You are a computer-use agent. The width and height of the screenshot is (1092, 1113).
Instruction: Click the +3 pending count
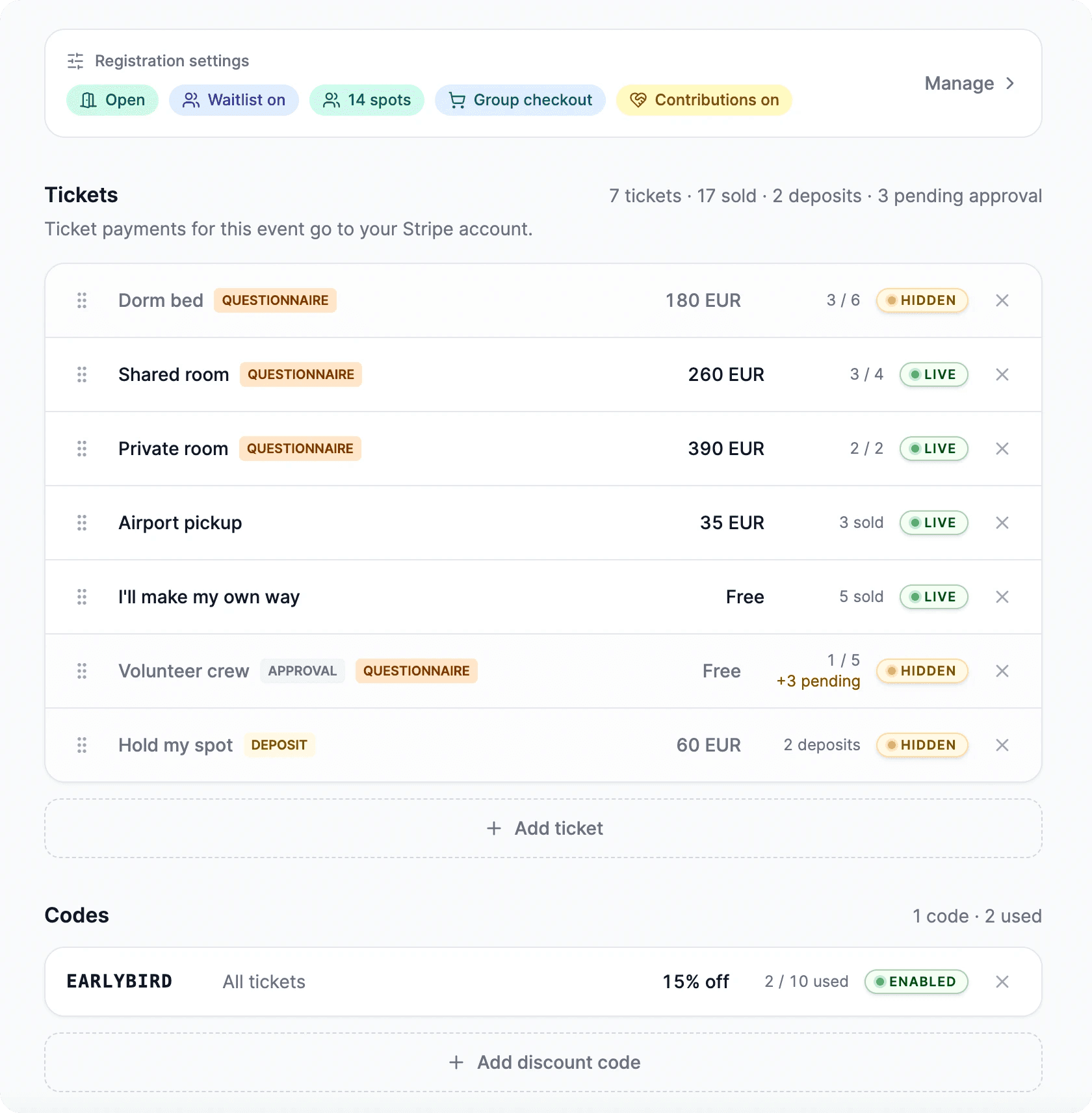818,681
